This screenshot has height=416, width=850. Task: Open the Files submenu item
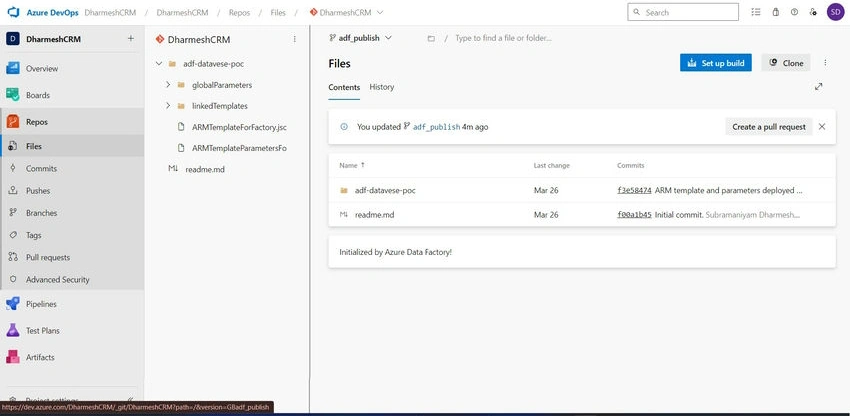[x=72, y=146]
